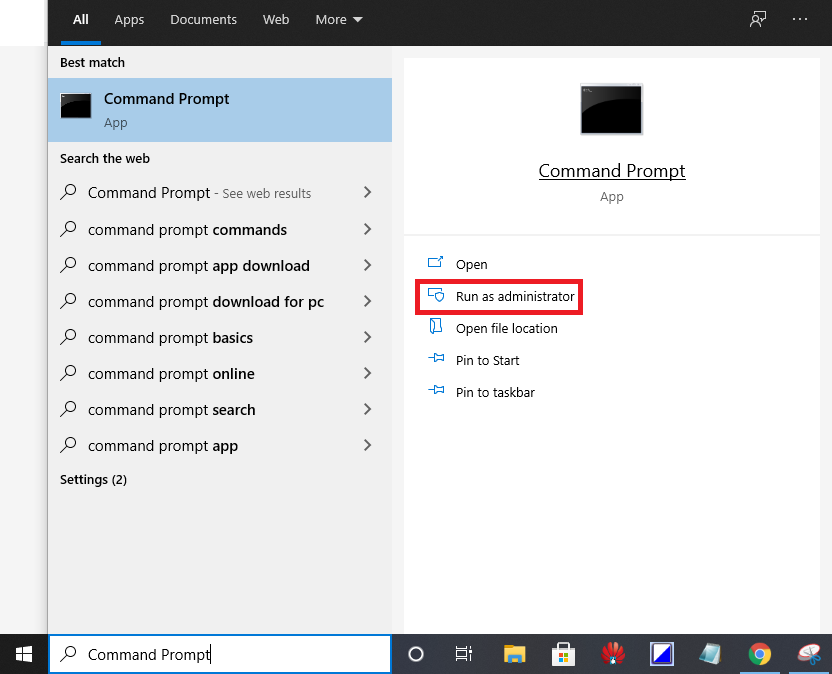Click search icon beside 'command prompt online'
Screen dimensions: 832x674
click(x=68, y=373)
